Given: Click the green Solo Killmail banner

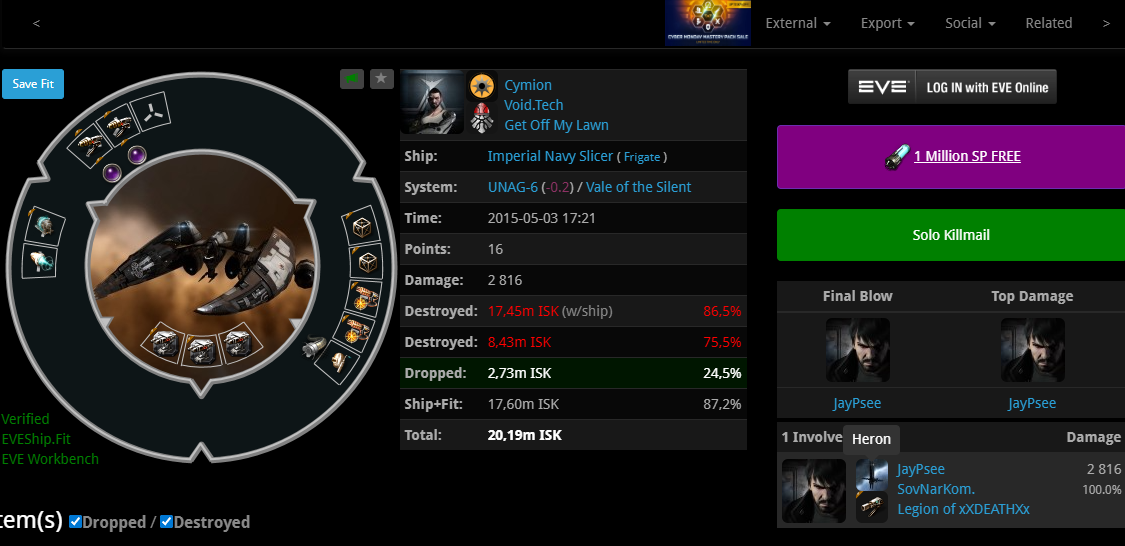Looking at the screenshot, I should click(951, 235).
